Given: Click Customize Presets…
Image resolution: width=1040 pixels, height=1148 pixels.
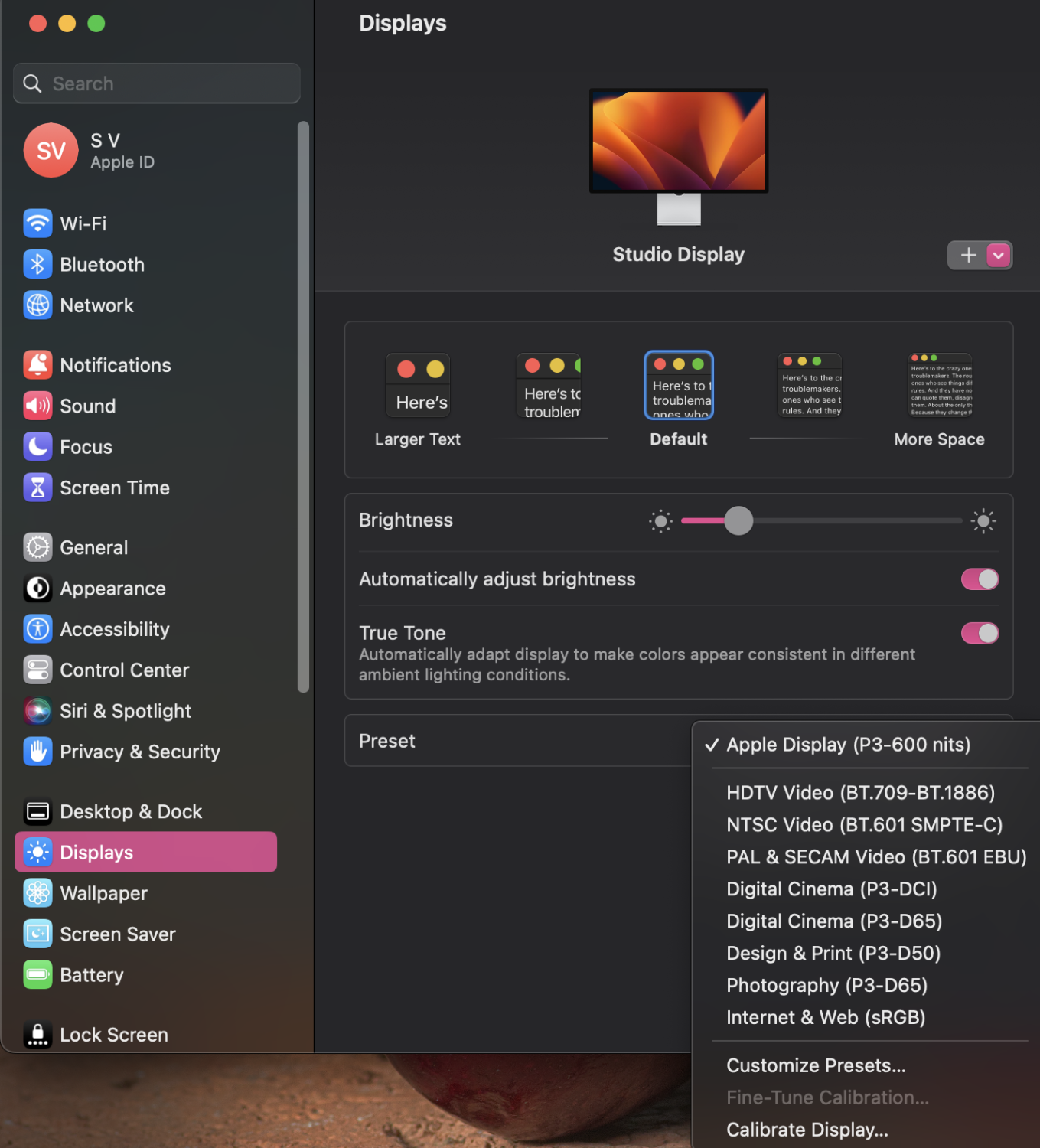Looking at the screenshot, I should point(816,1065).
